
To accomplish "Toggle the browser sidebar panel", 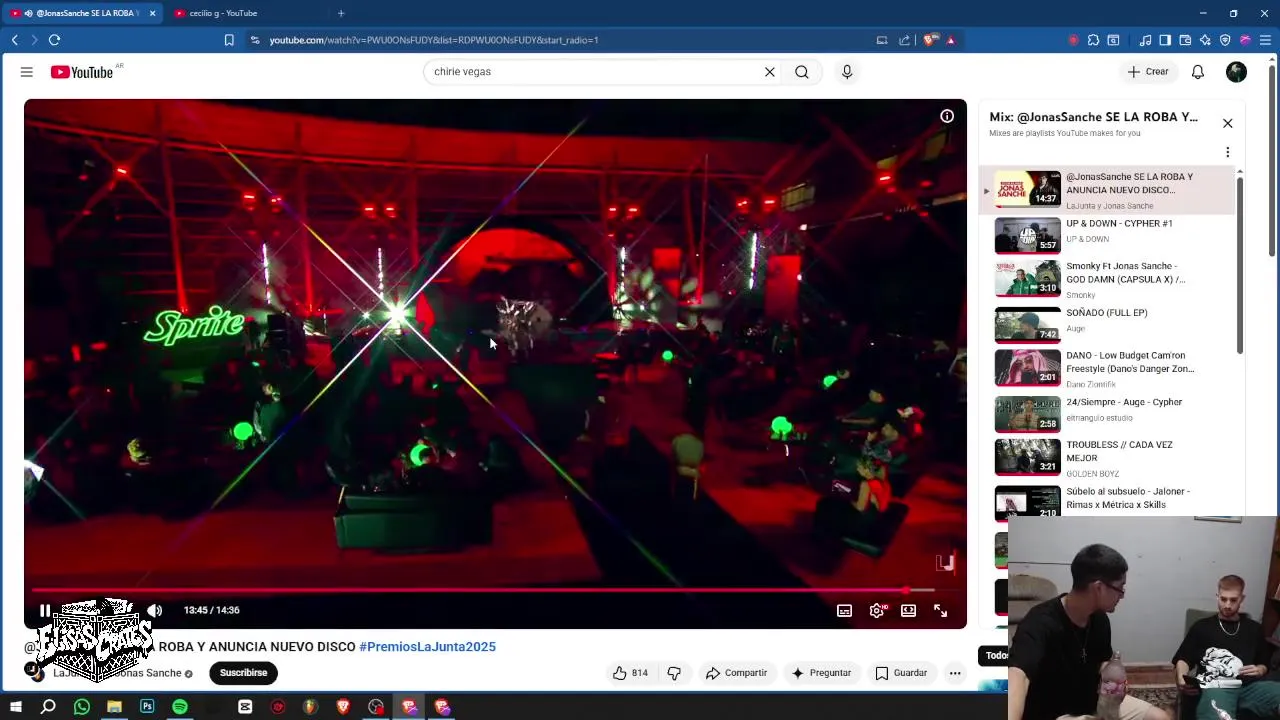I will pyautogui.click(x=1165, y=40).
